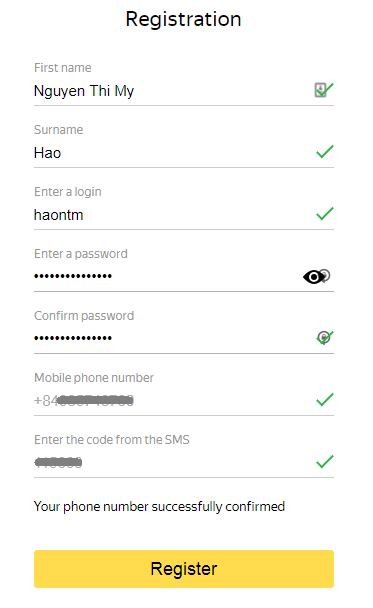Click the Register button

pos(184,569)
